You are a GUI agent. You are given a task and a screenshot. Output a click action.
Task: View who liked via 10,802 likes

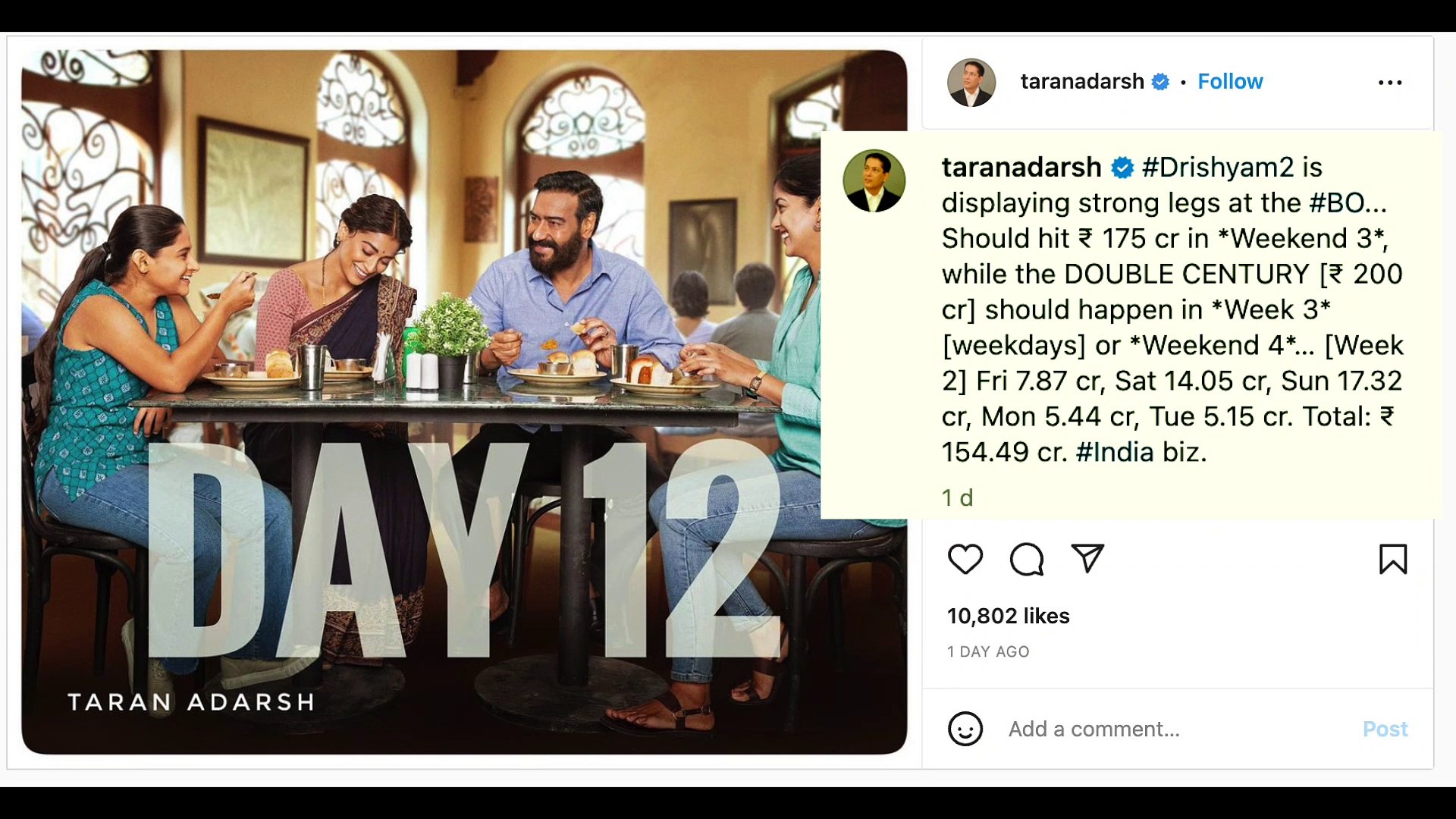point(1008,616)
